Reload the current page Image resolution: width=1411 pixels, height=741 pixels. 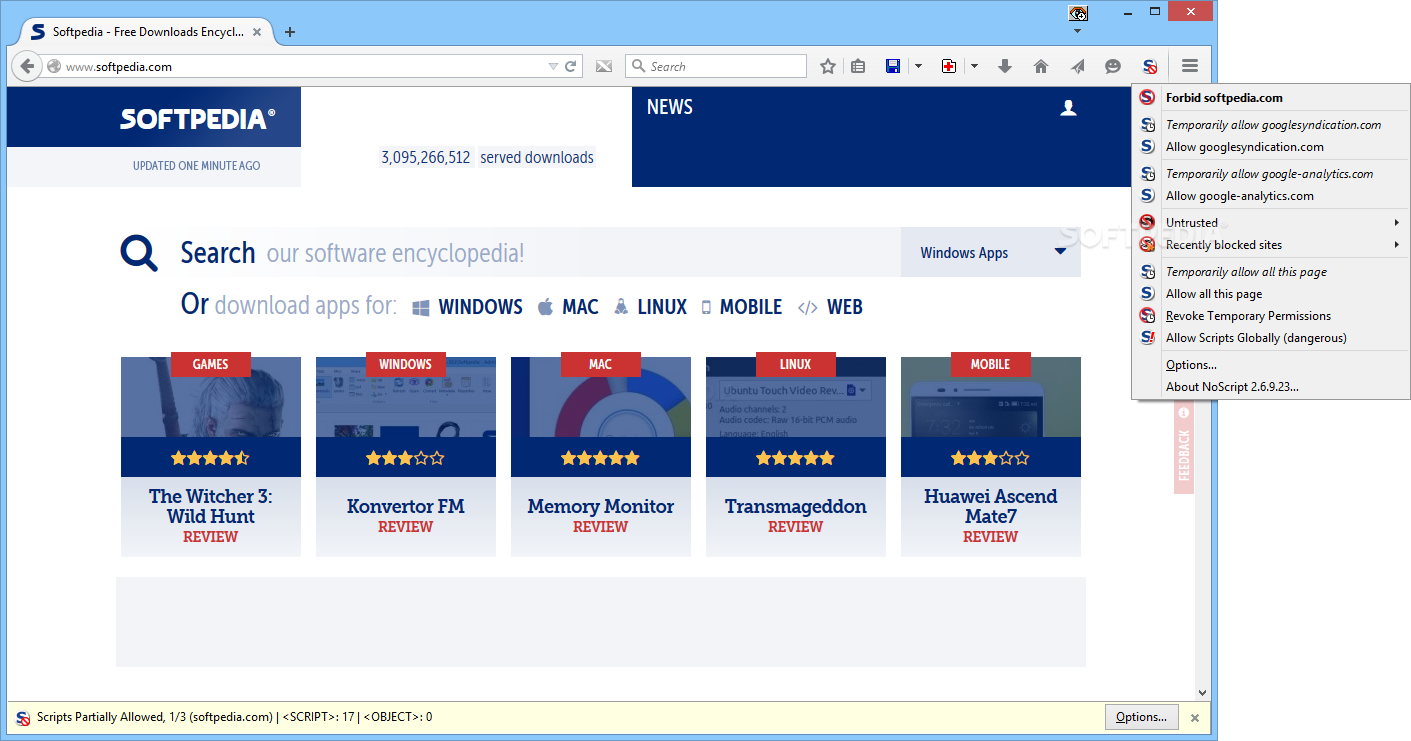571,66
